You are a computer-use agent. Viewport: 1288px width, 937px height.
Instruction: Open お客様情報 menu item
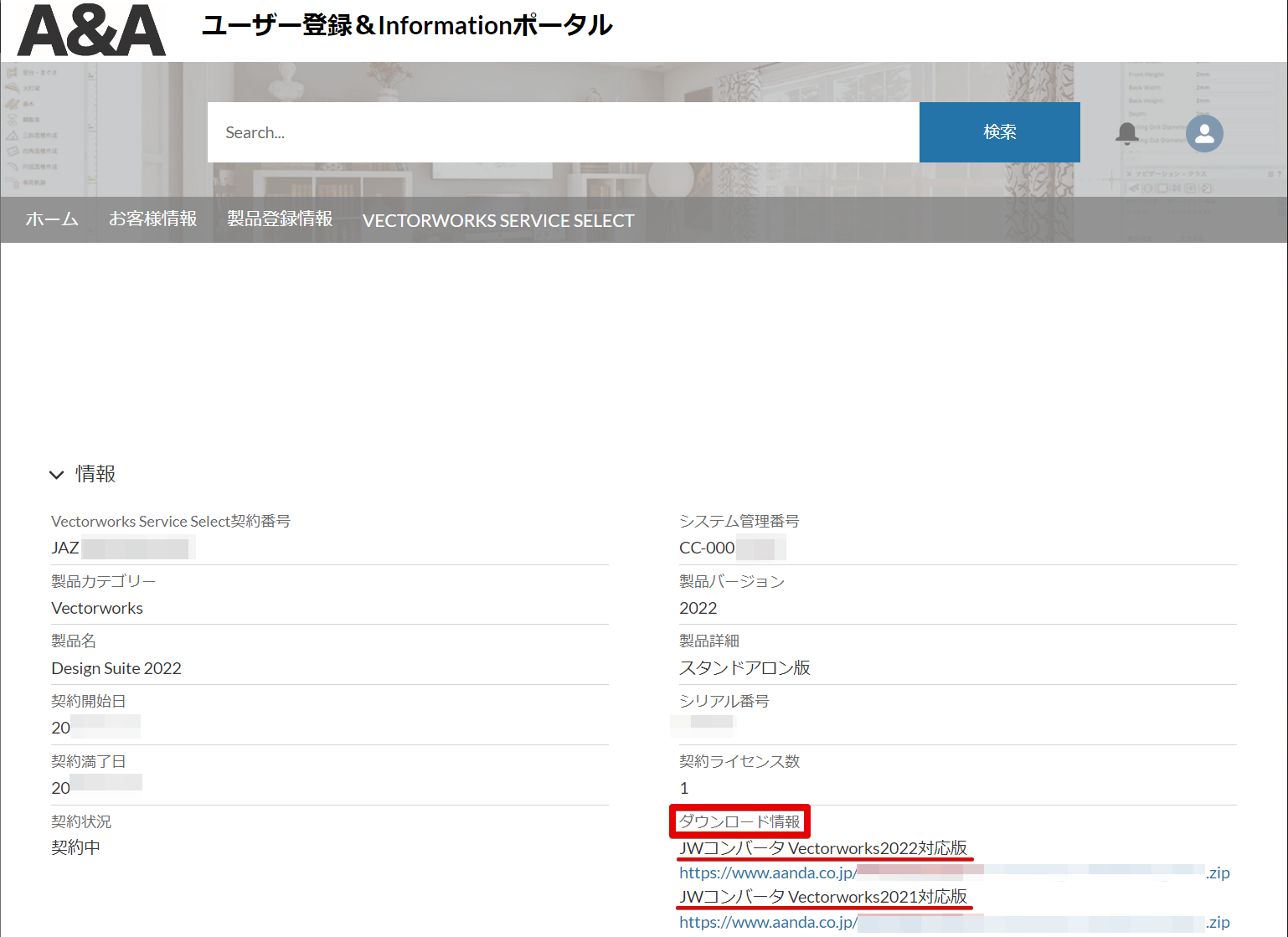[x=153, y=219]
